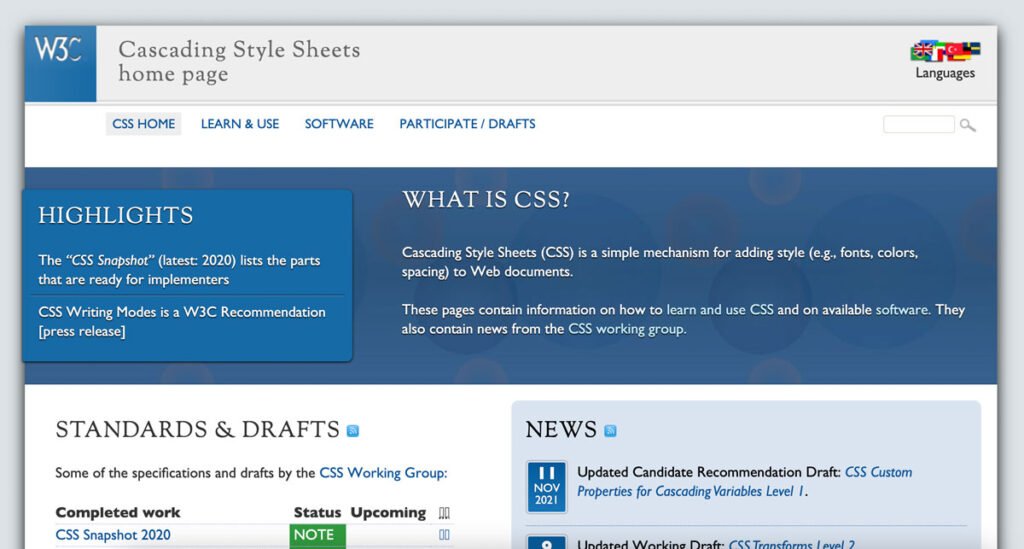This screenshot has width=1024, height=549.
Task: Open the Standards & Drafts RSS feed icon
Action: pyautogui.click(x=353, y=430)
